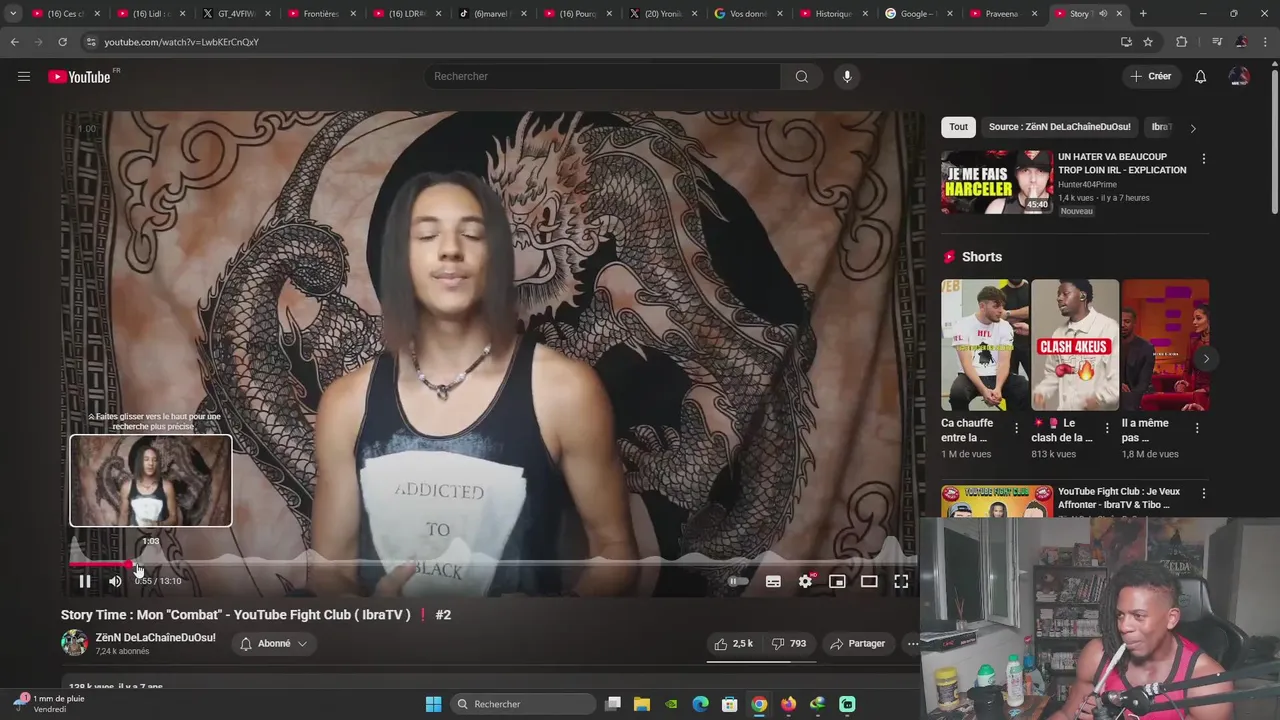Switch to the Lidl browser tab

point(150,14)
